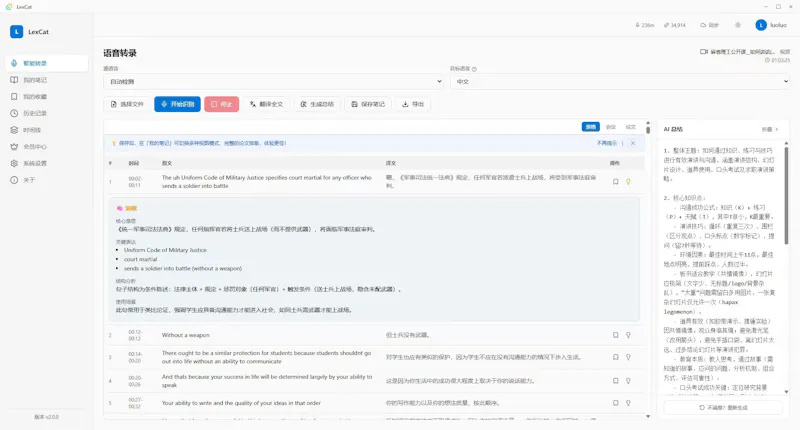Click the open-book icon of 我的笔记
The image size is (800, 430).
14,80
